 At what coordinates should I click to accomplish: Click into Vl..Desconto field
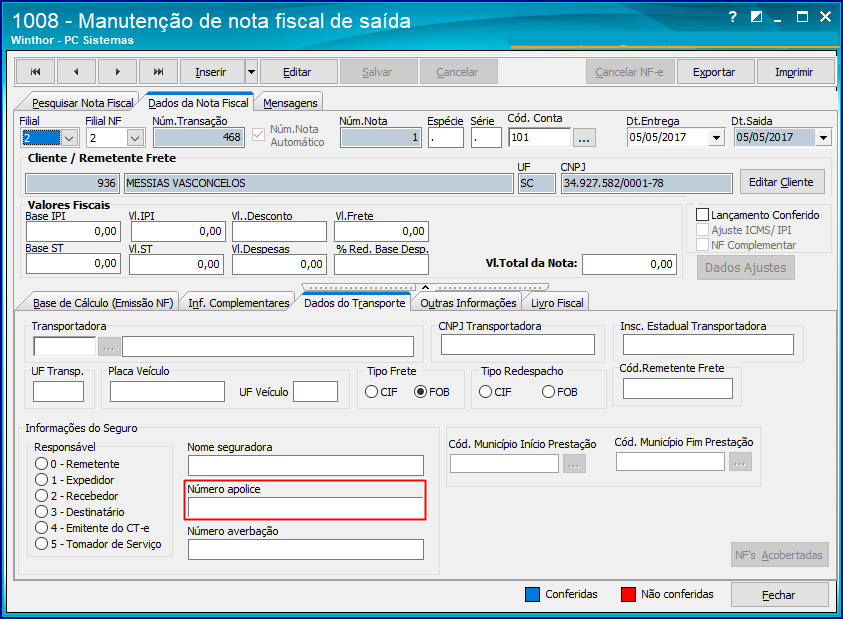pos(279,231)
